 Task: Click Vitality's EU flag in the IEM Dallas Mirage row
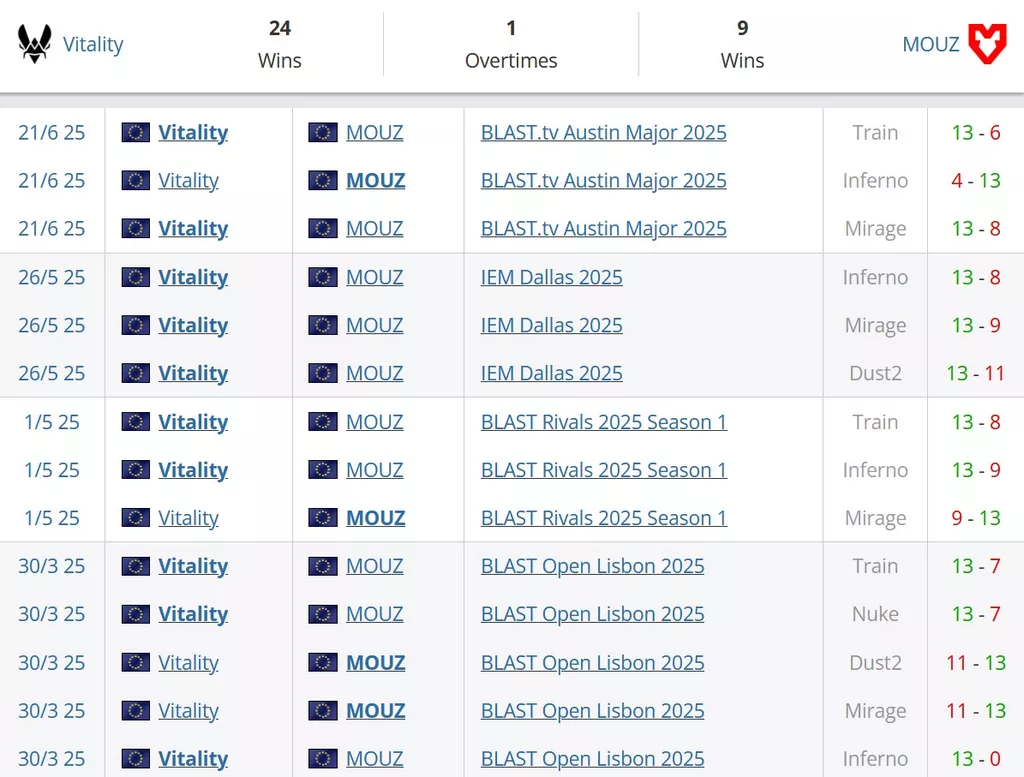click(136, 325)
